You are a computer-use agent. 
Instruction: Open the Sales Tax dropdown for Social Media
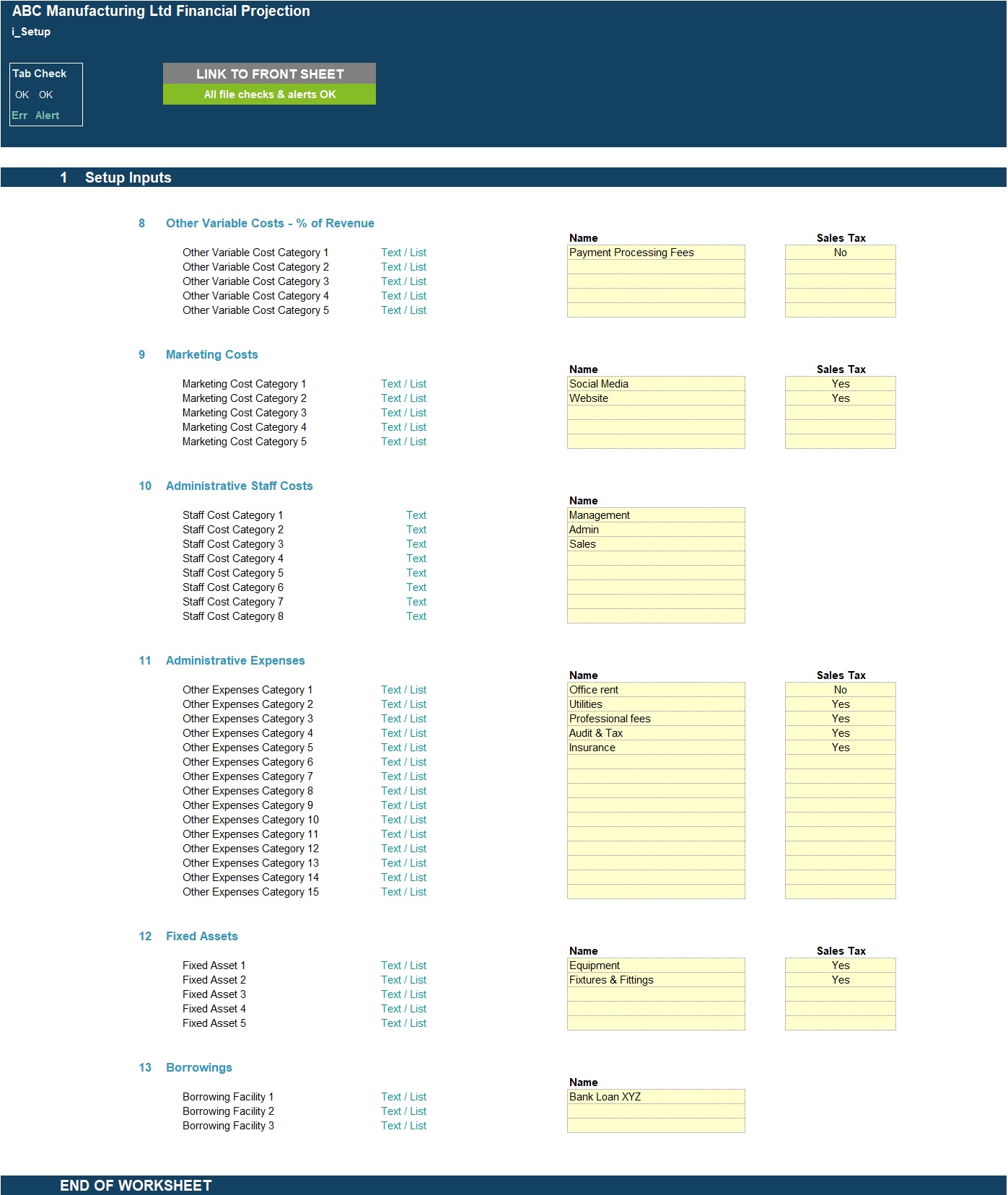(841, 384)
